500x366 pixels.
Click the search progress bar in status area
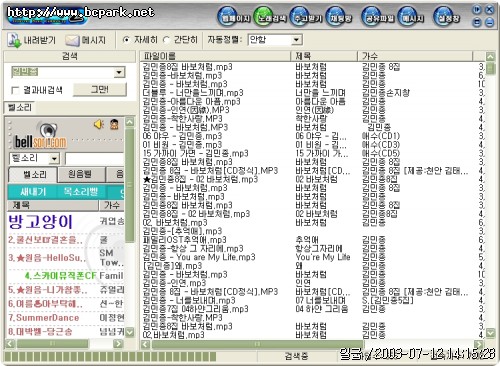110,357
